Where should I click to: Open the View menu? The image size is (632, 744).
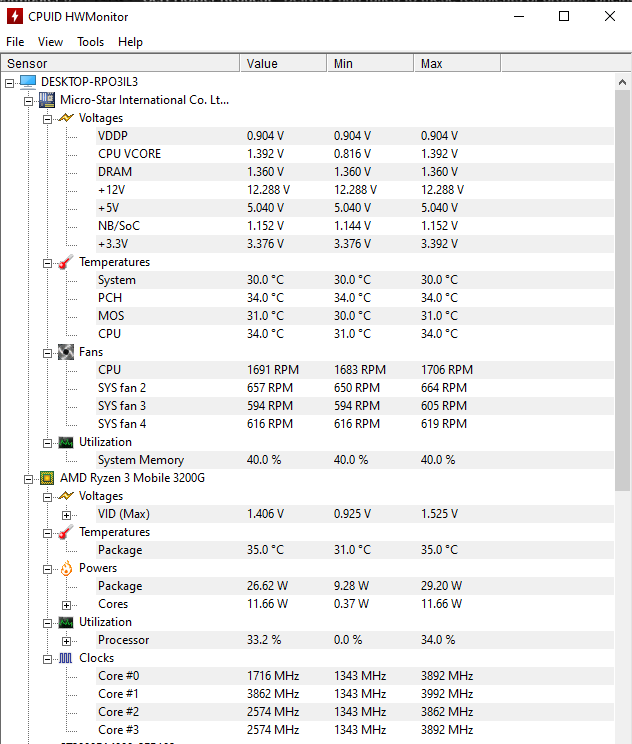(x=50, y=42)
